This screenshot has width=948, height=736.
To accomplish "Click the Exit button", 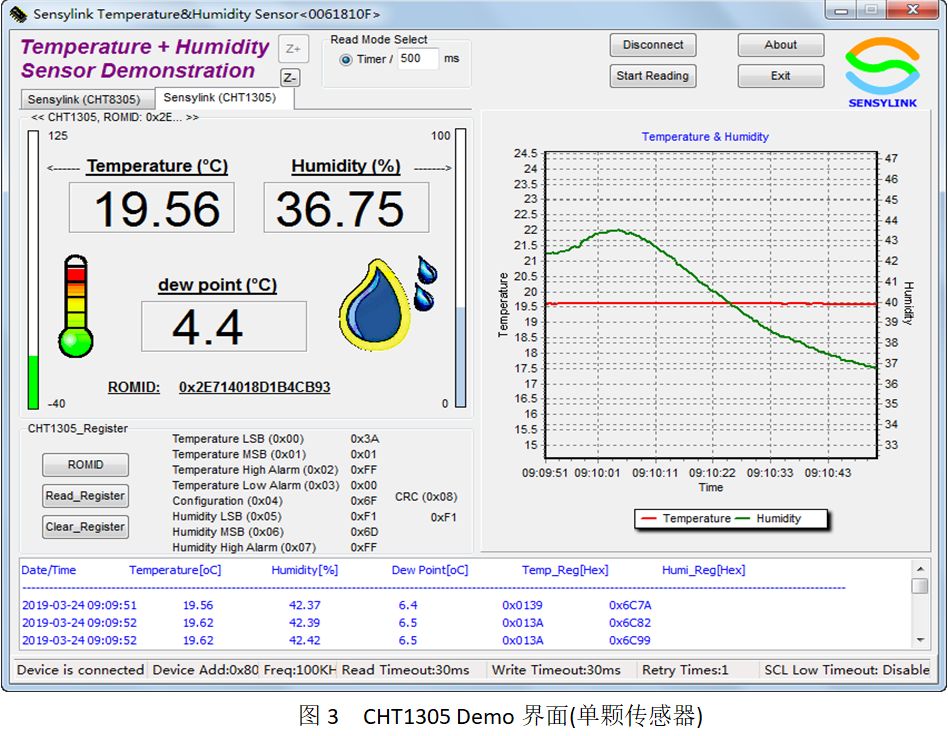I will point(781,76).
